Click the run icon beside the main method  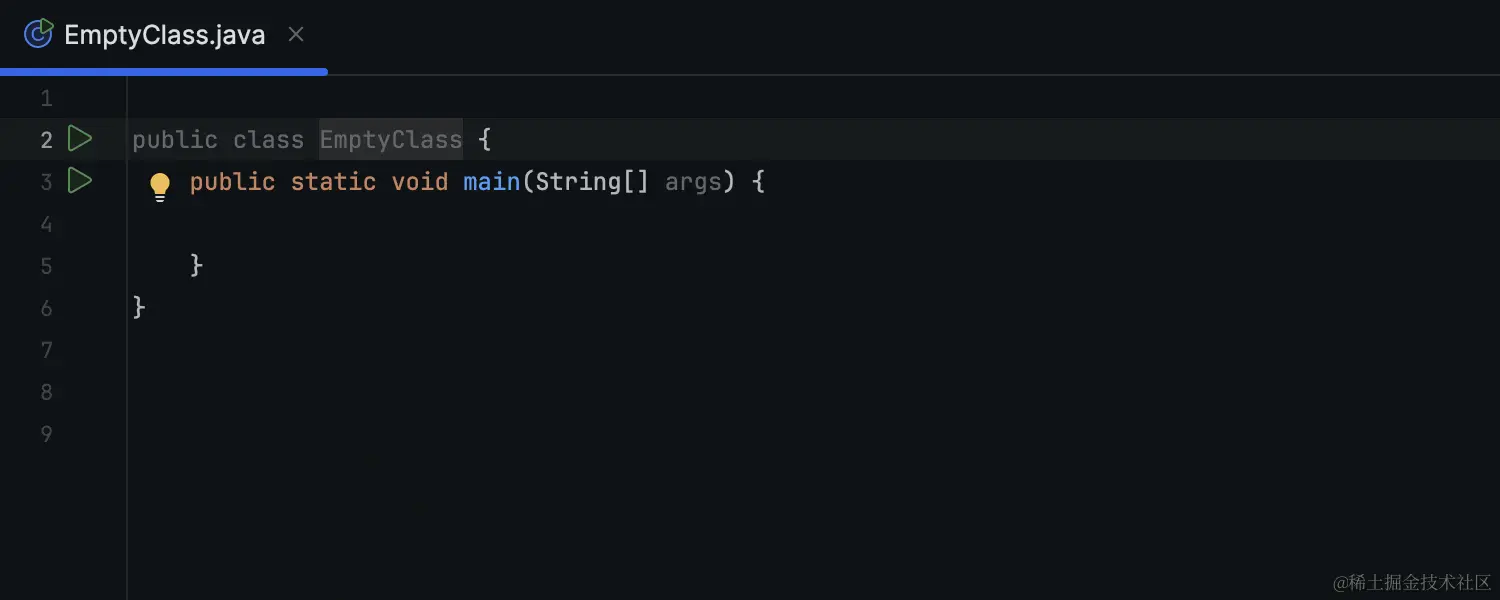[80, 181]
